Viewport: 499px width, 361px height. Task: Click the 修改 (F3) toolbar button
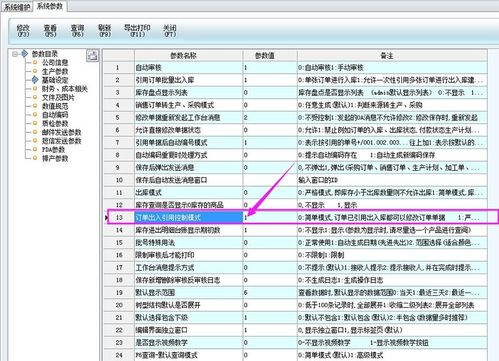[23, 31]
